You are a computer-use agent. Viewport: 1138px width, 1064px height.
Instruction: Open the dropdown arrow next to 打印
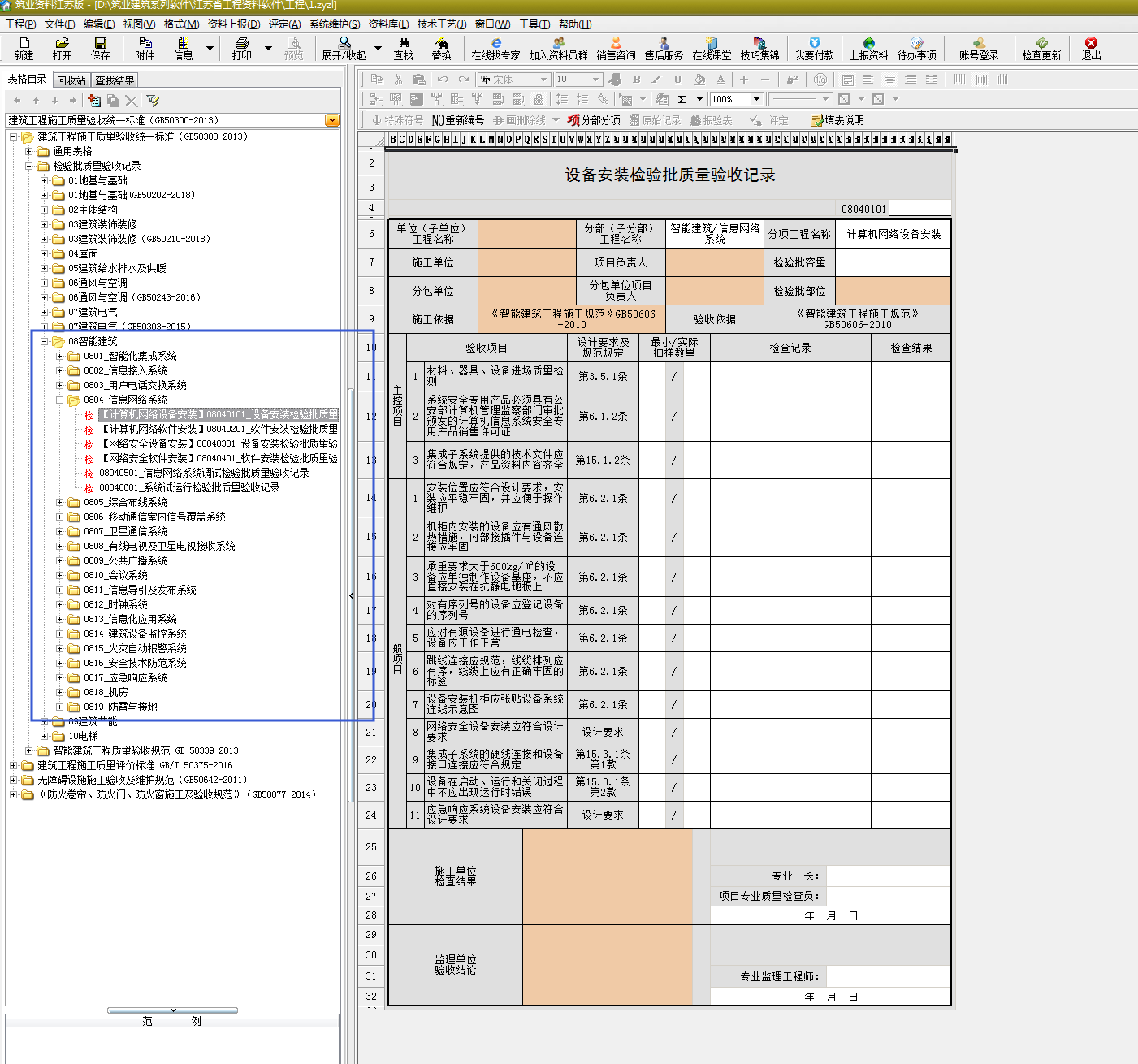268,48
